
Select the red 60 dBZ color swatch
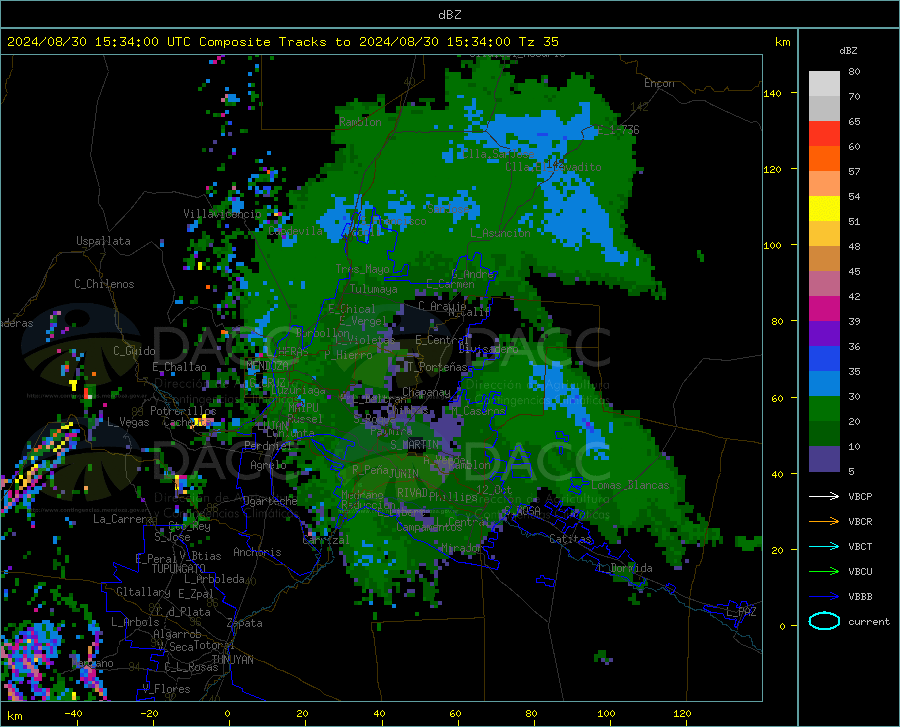(x=824, y=134)
